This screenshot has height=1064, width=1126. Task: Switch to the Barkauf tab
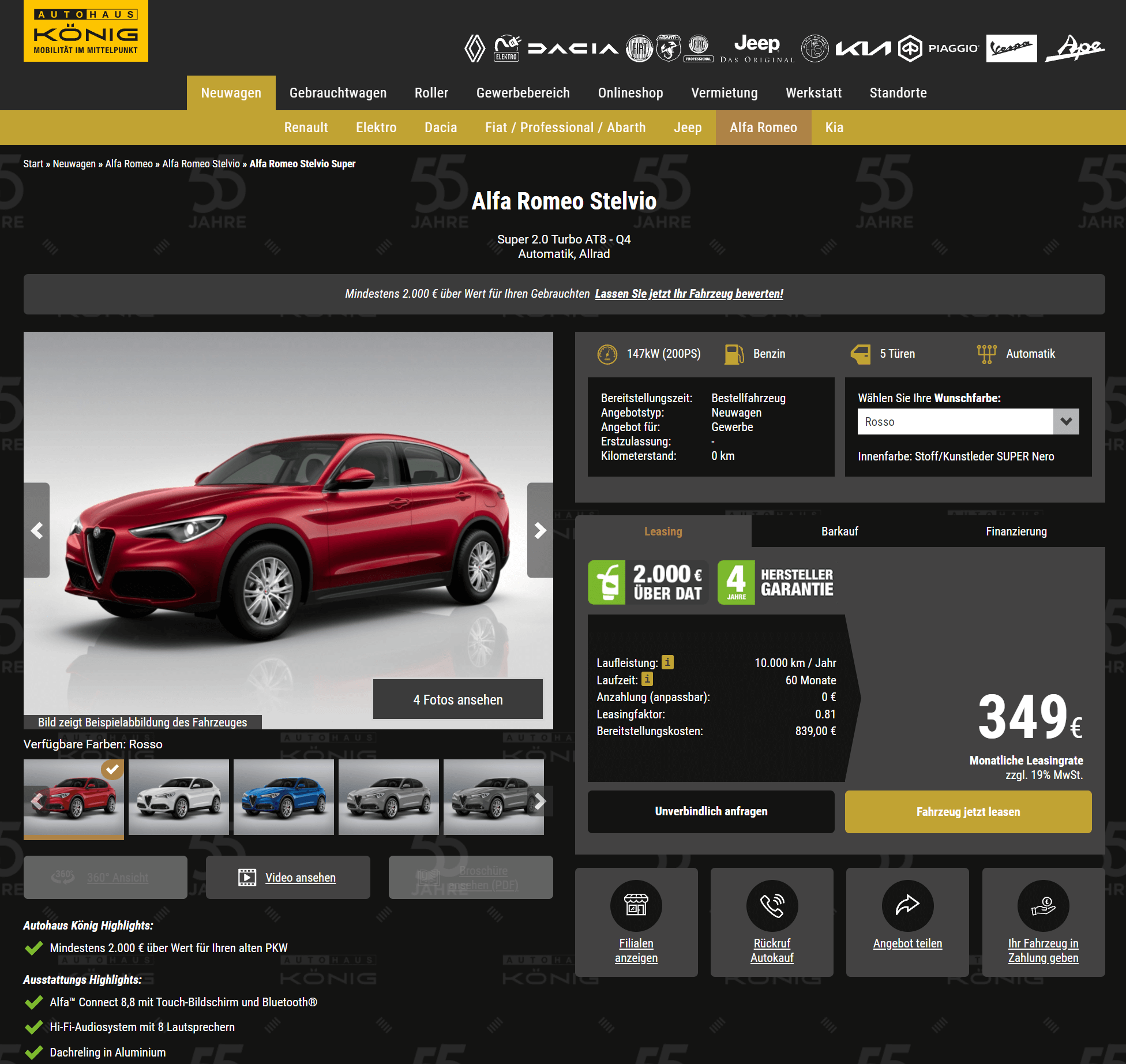[x=840, y=531]
